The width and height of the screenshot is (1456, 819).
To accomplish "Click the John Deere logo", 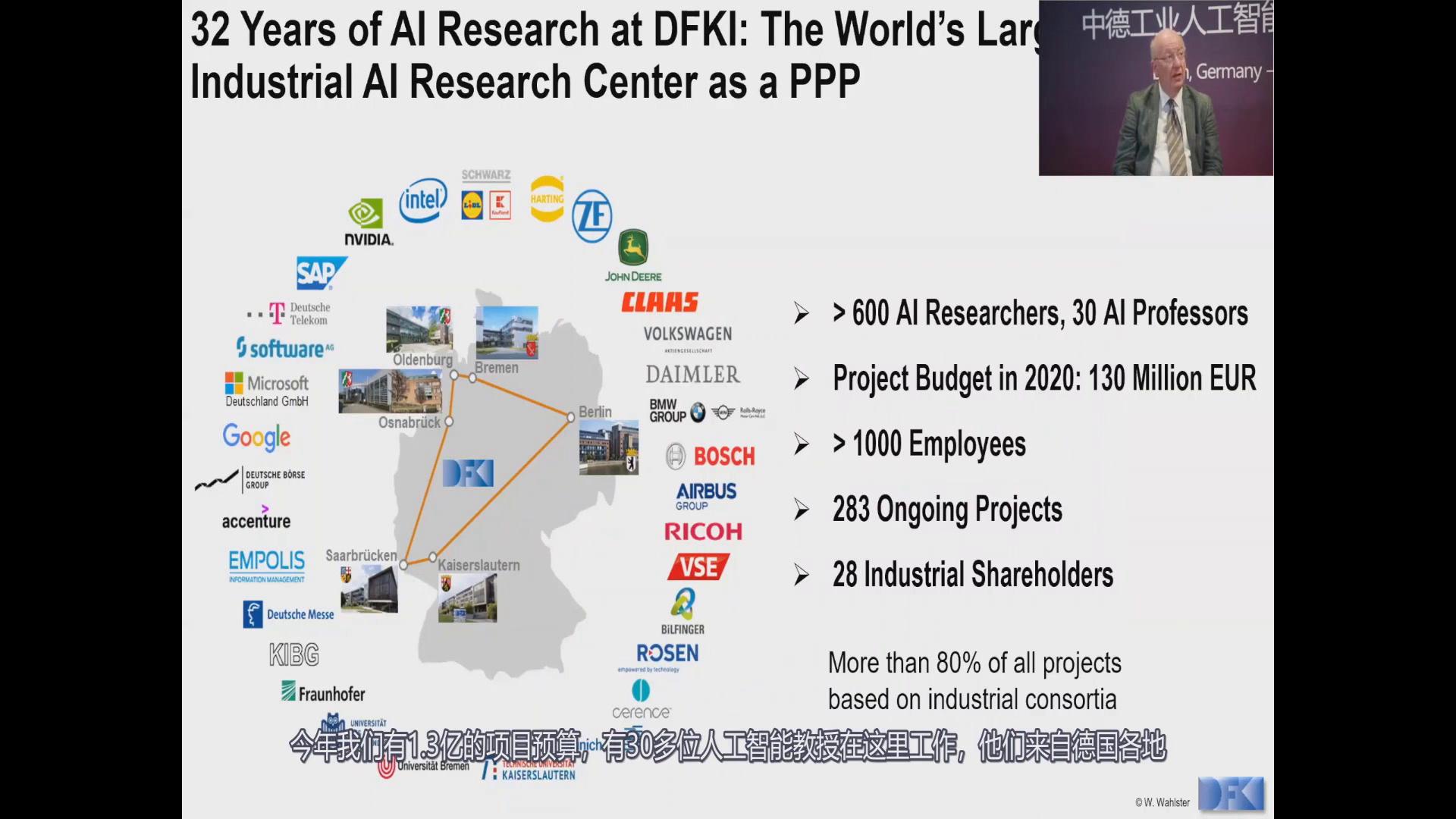I will (633, 256).
